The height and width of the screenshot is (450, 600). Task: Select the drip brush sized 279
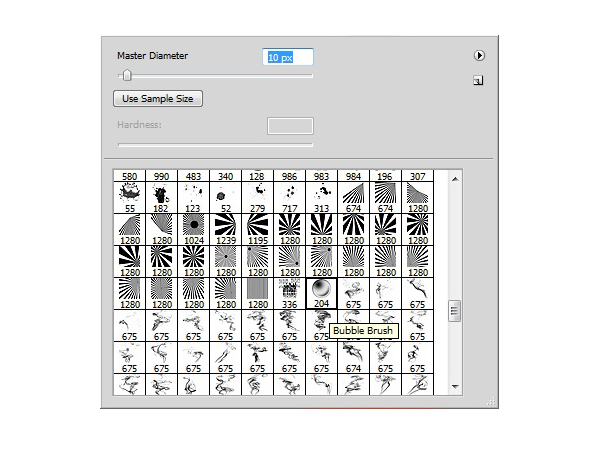click(x=258, y=197)
